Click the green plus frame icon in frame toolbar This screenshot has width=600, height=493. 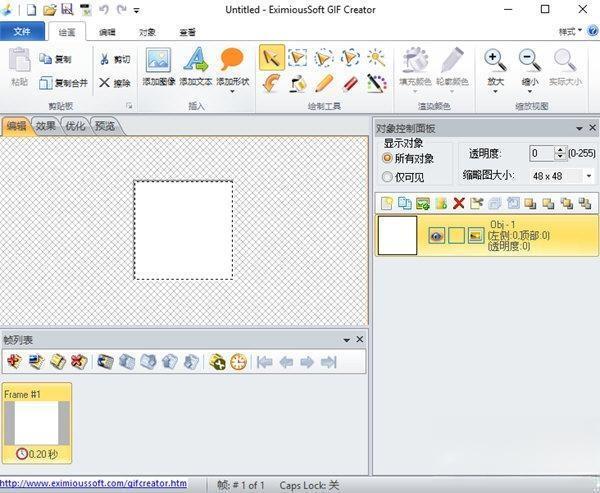tap(217, 362)
